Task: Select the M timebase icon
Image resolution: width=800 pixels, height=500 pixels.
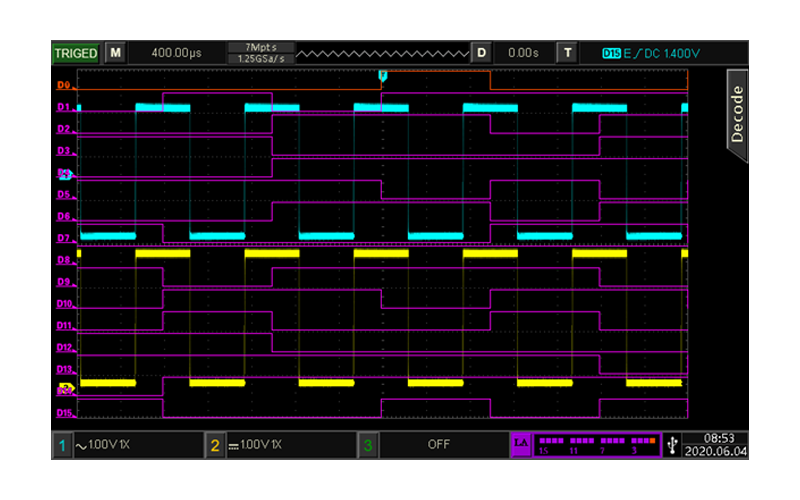Action: point(116,52)
